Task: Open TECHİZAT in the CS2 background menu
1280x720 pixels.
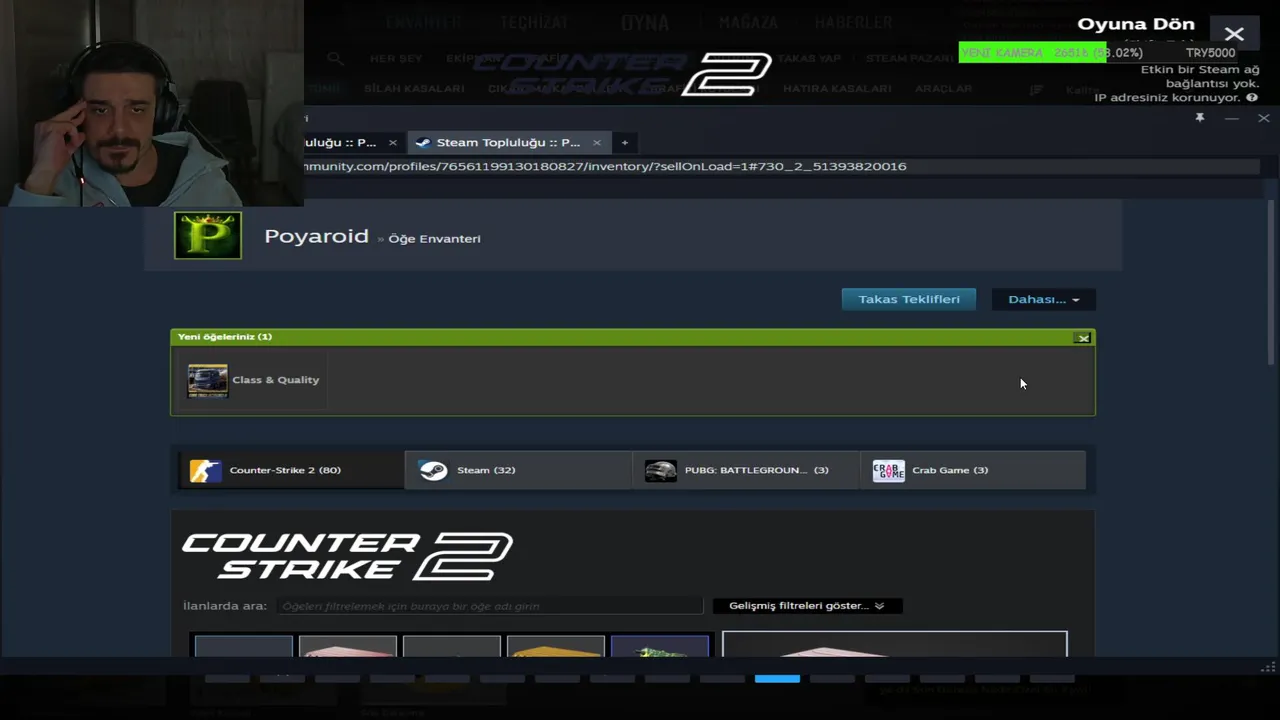Action: [x=534, y=22]
